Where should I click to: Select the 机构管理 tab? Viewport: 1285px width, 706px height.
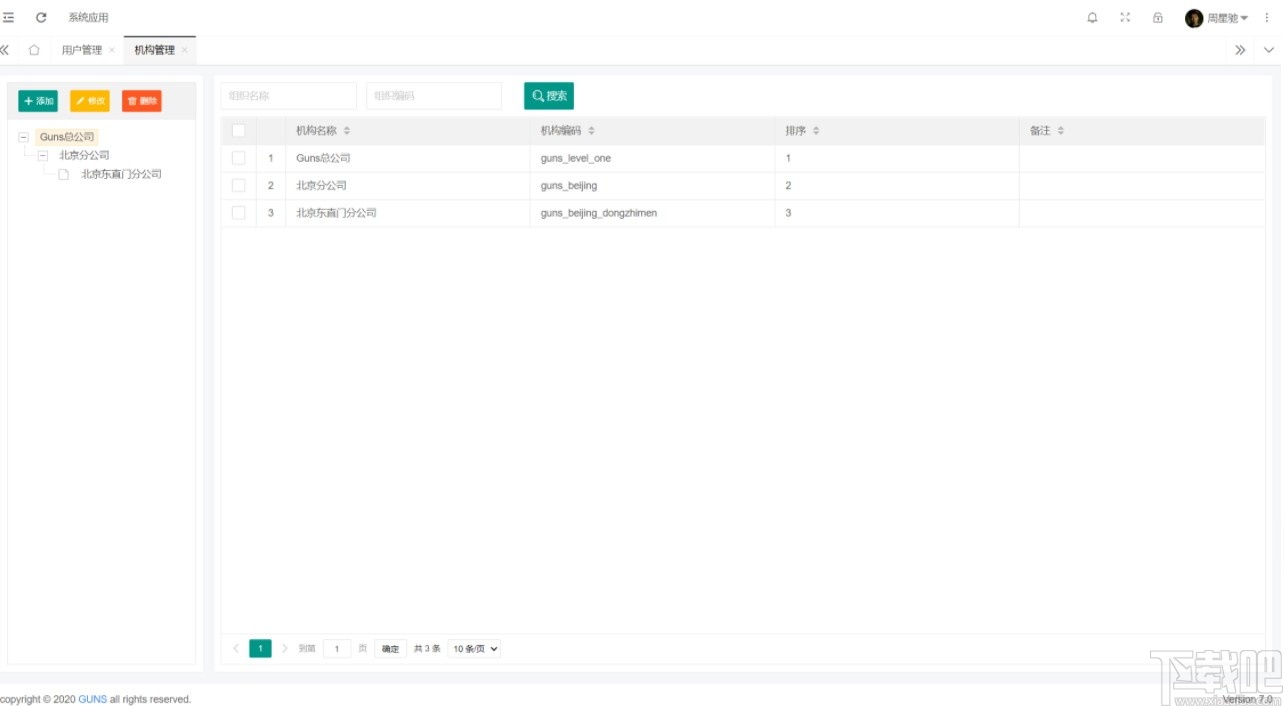154,50
